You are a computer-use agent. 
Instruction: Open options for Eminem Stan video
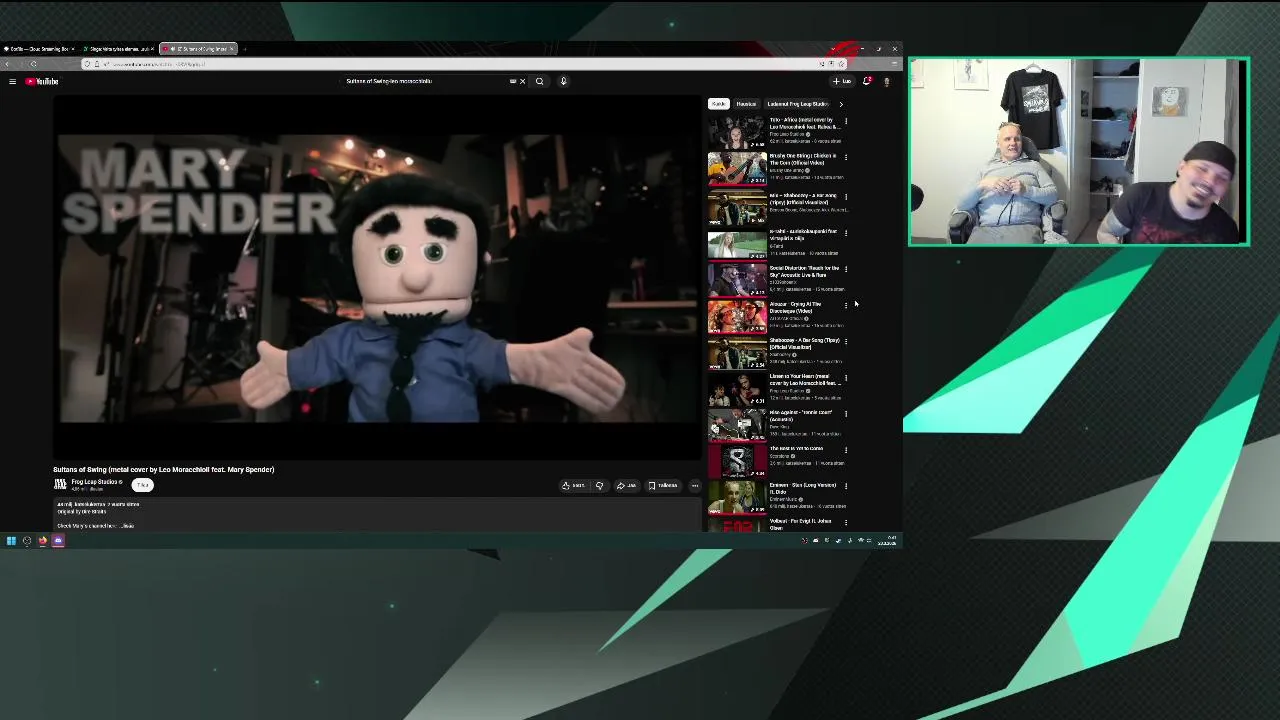coord(846,486)
